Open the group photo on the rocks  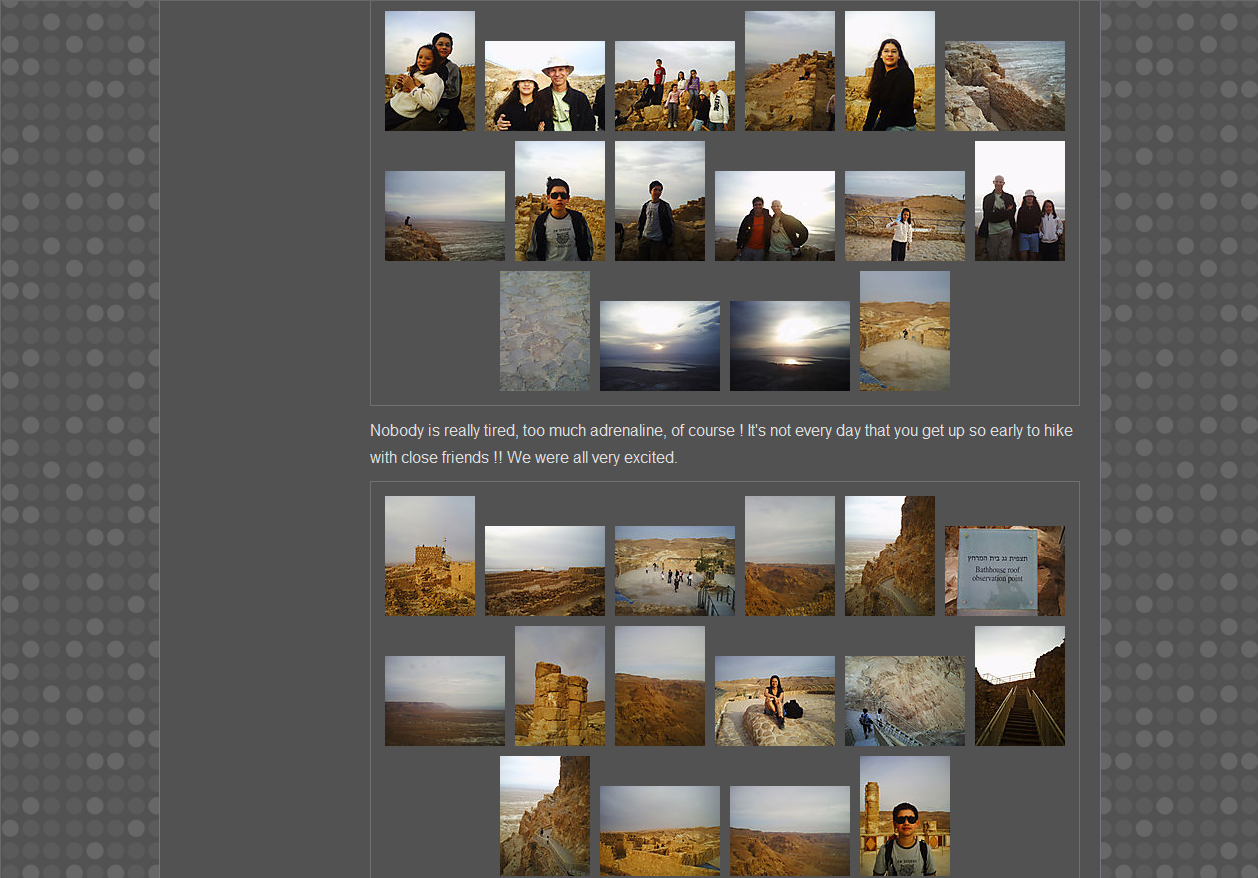pyautogui.click(x=674, y=86)
